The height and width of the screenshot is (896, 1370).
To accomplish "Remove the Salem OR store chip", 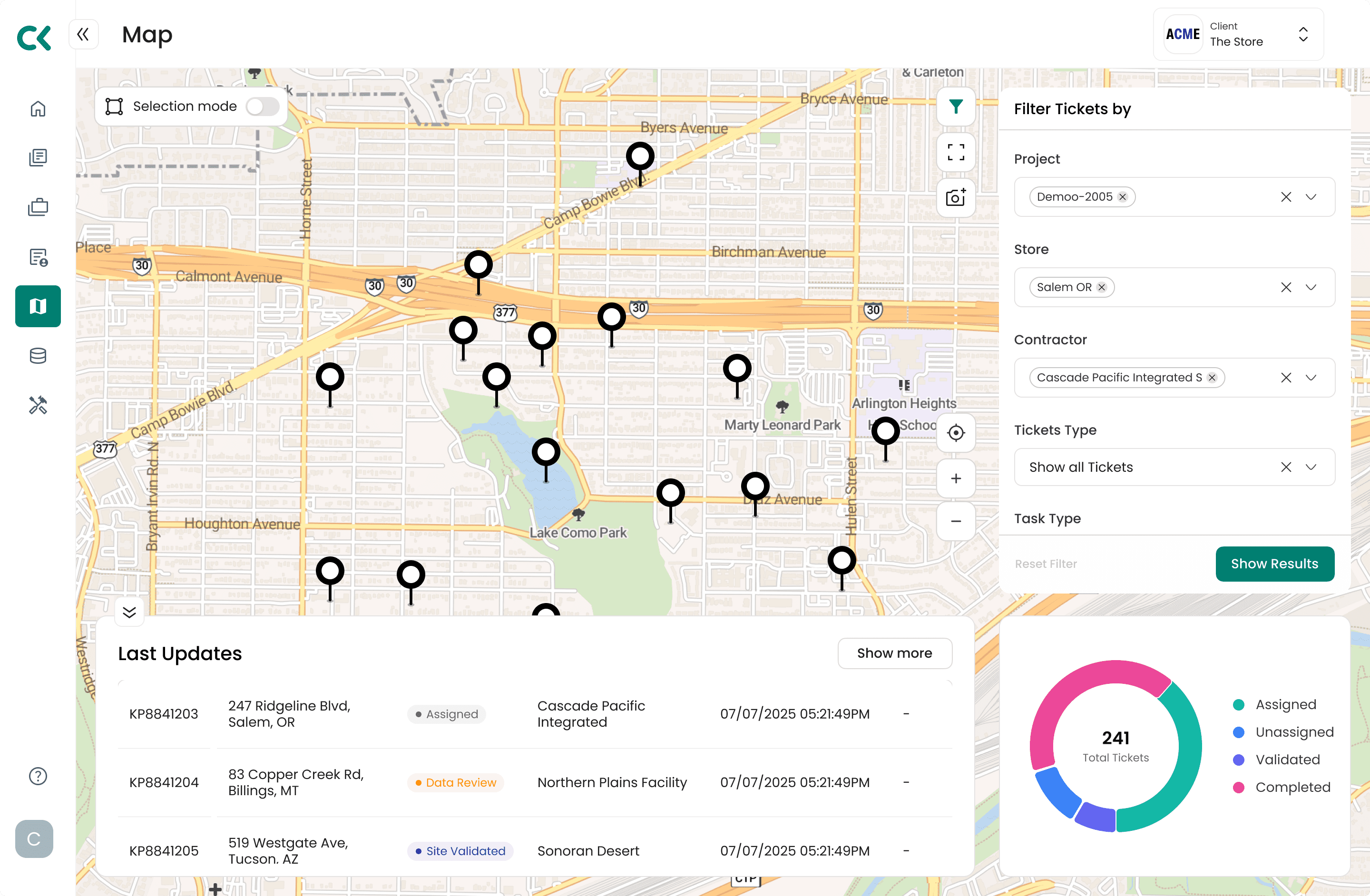I will point(1102,287).
